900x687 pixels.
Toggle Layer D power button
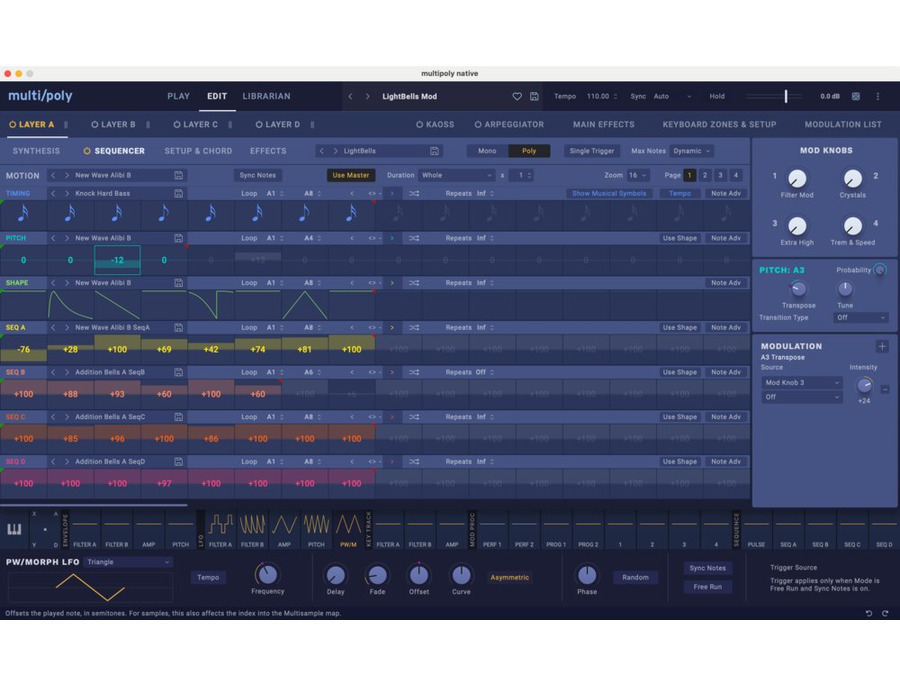259,125
